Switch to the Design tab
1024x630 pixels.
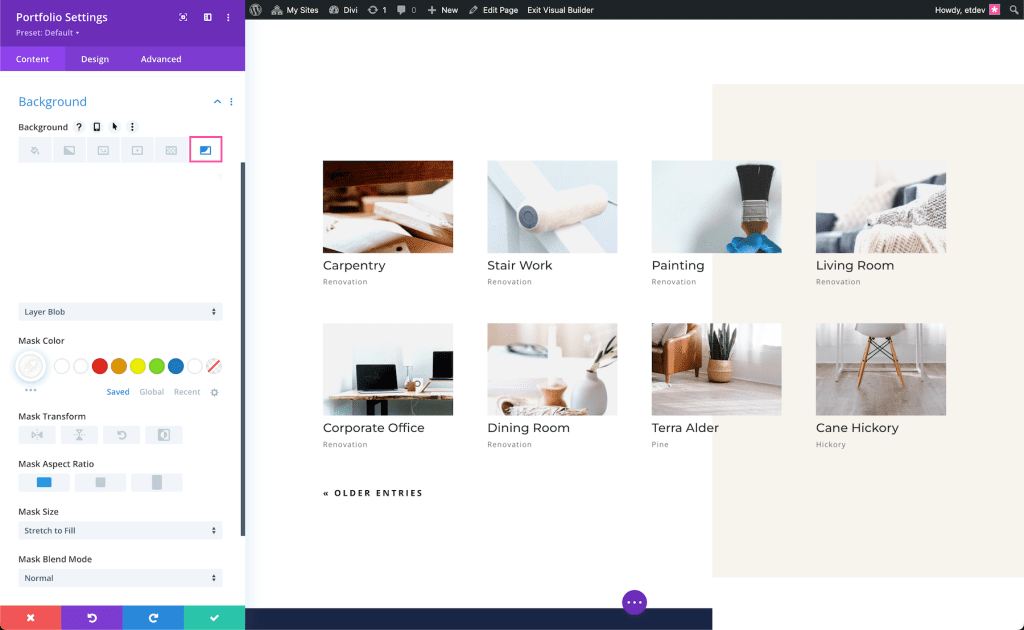94,58
